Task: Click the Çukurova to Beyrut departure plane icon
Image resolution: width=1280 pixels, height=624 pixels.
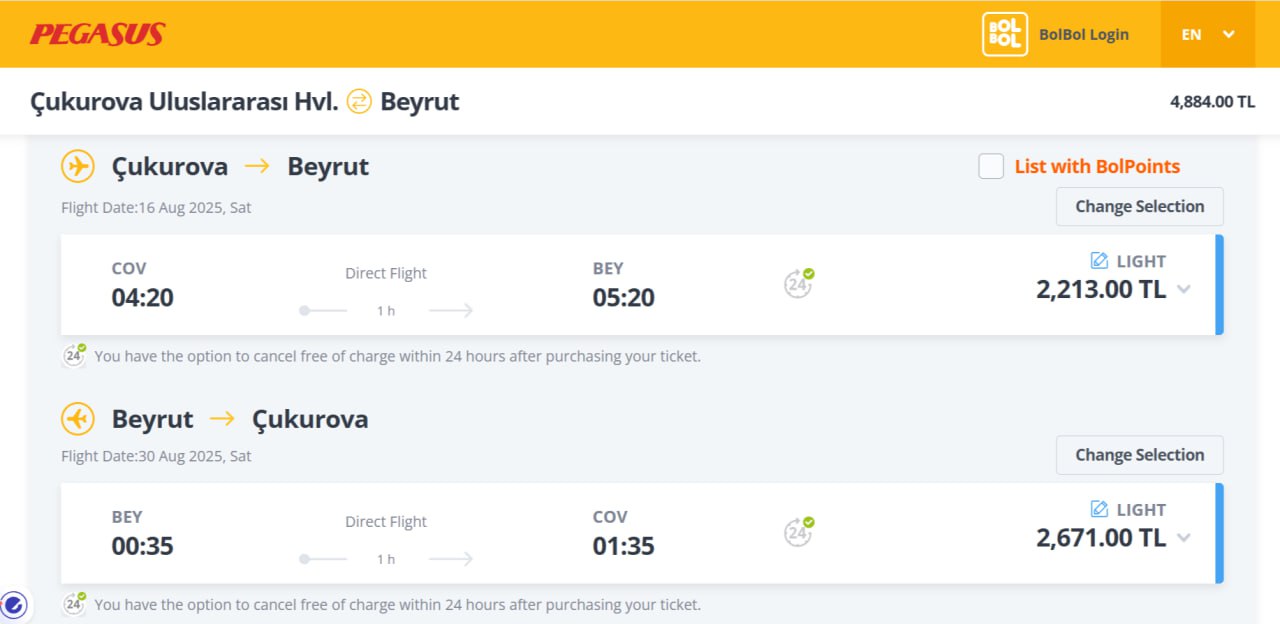Action: 78,166
